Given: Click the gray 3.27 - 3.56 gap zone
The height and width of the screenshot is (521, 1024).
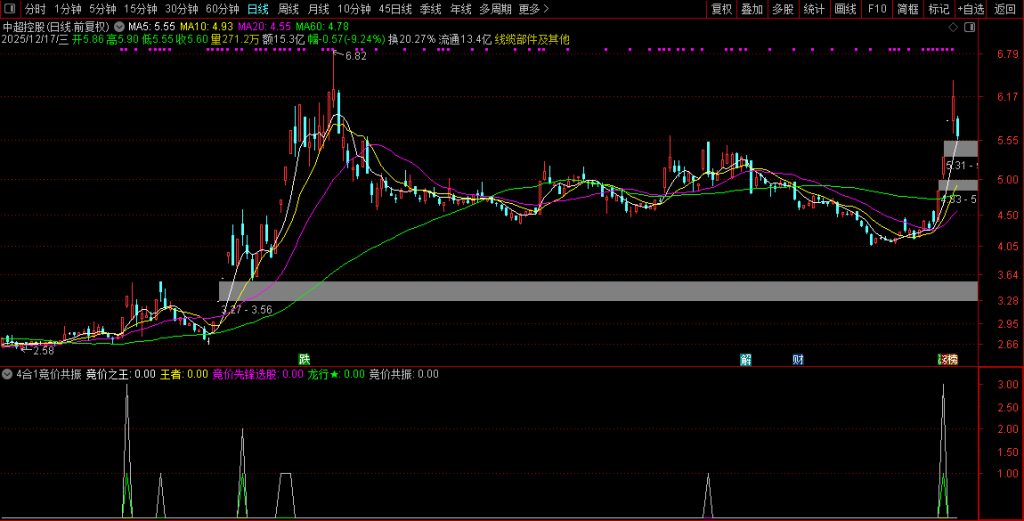Looking at the screenshot, I should pos(598,291).
